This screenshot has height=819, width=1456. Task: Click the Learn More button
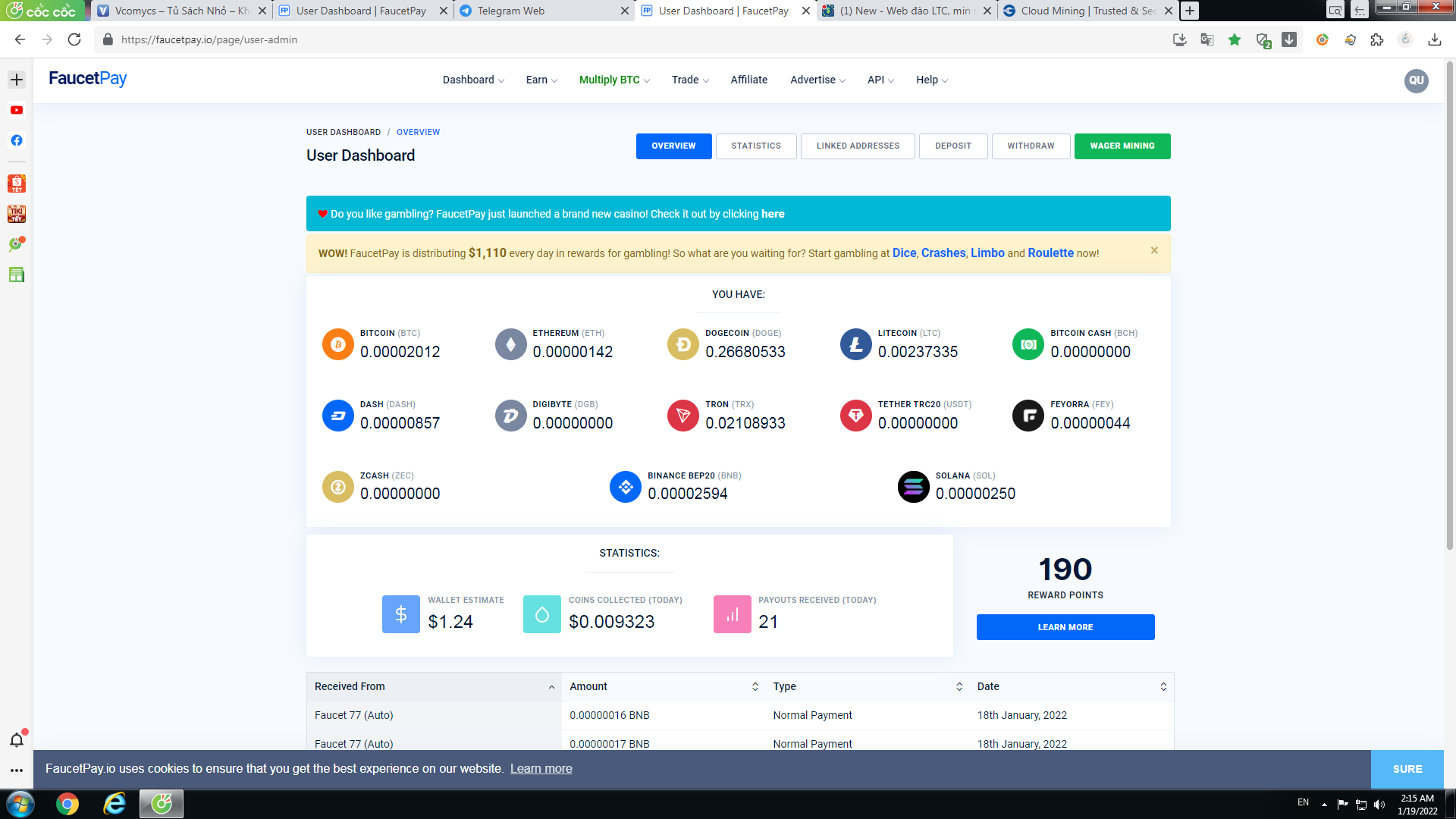1065,627
